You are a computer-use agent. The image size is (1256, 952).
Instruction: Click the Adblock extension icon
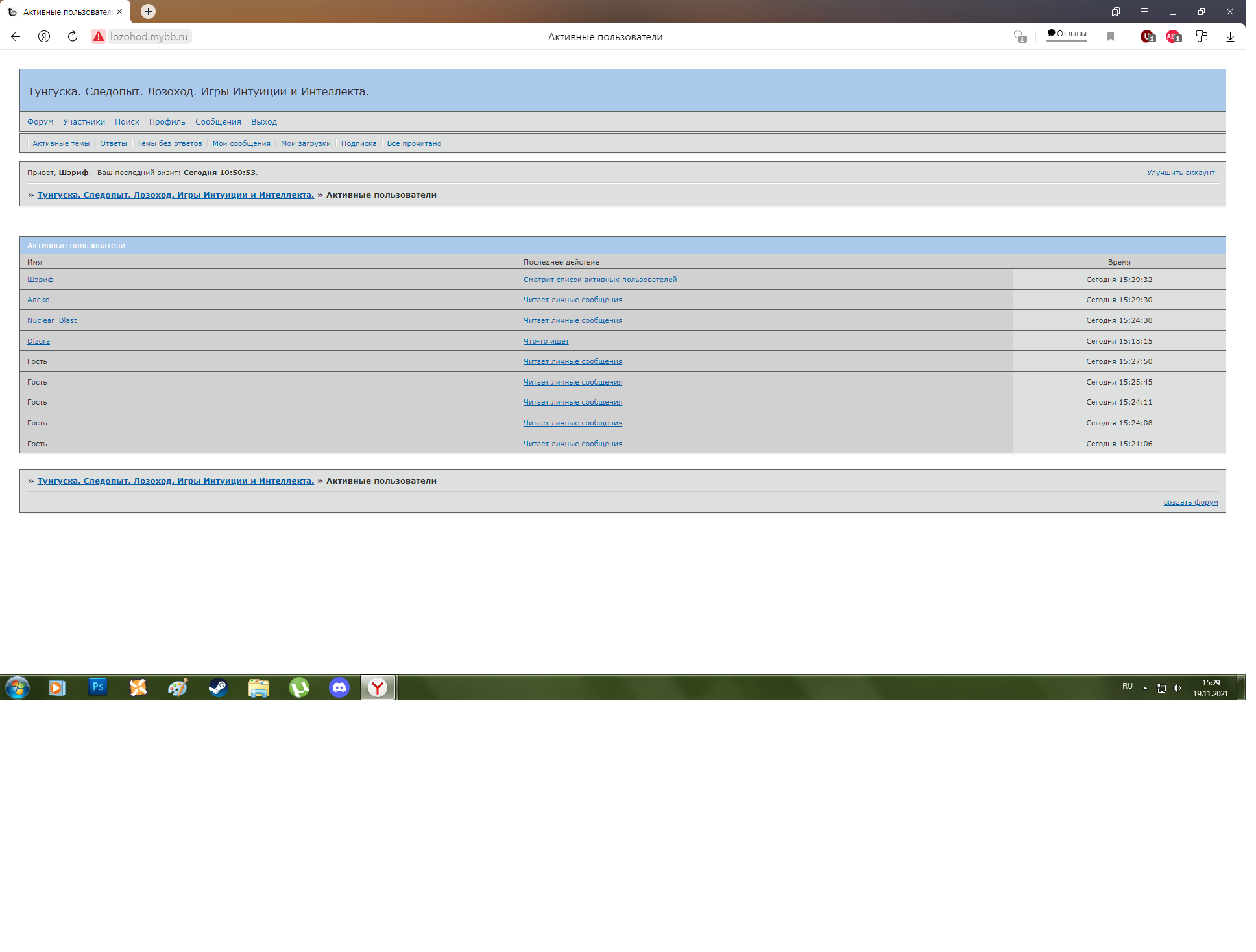(1173, 36)
